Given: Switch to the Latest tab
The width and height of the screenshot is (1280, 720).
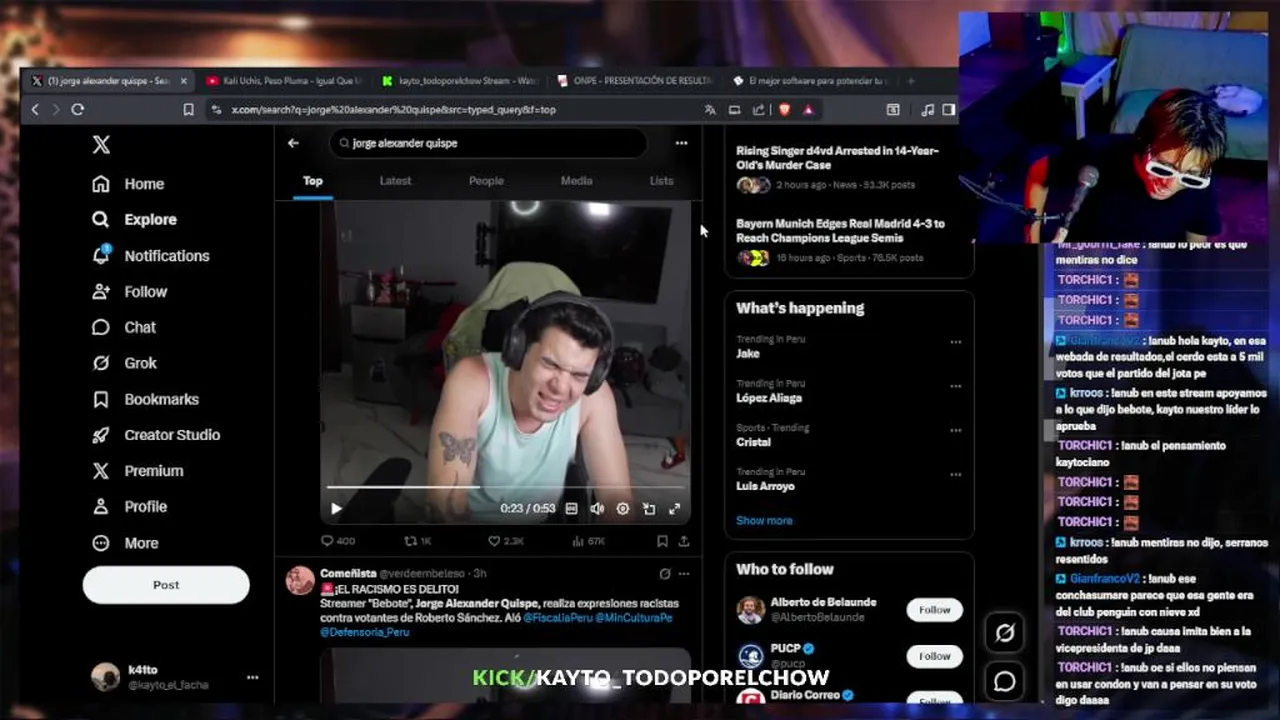Looking at the screenshot, I should tap(395, 181).
